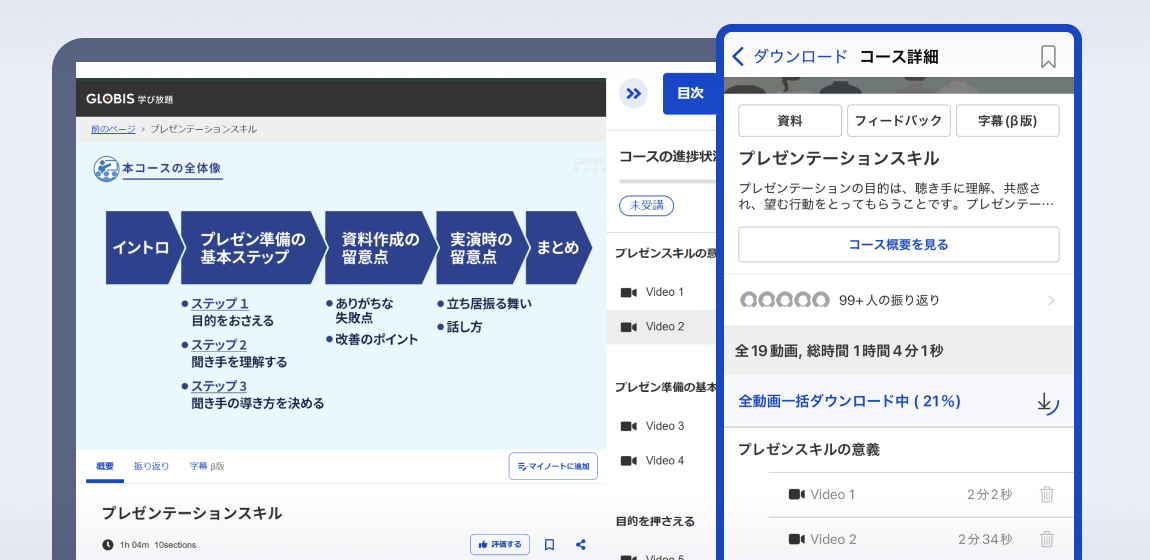Delete downloaded Video 1 with trash icon
Viewport: 1150px width, 560px height.
(1047, 494)
